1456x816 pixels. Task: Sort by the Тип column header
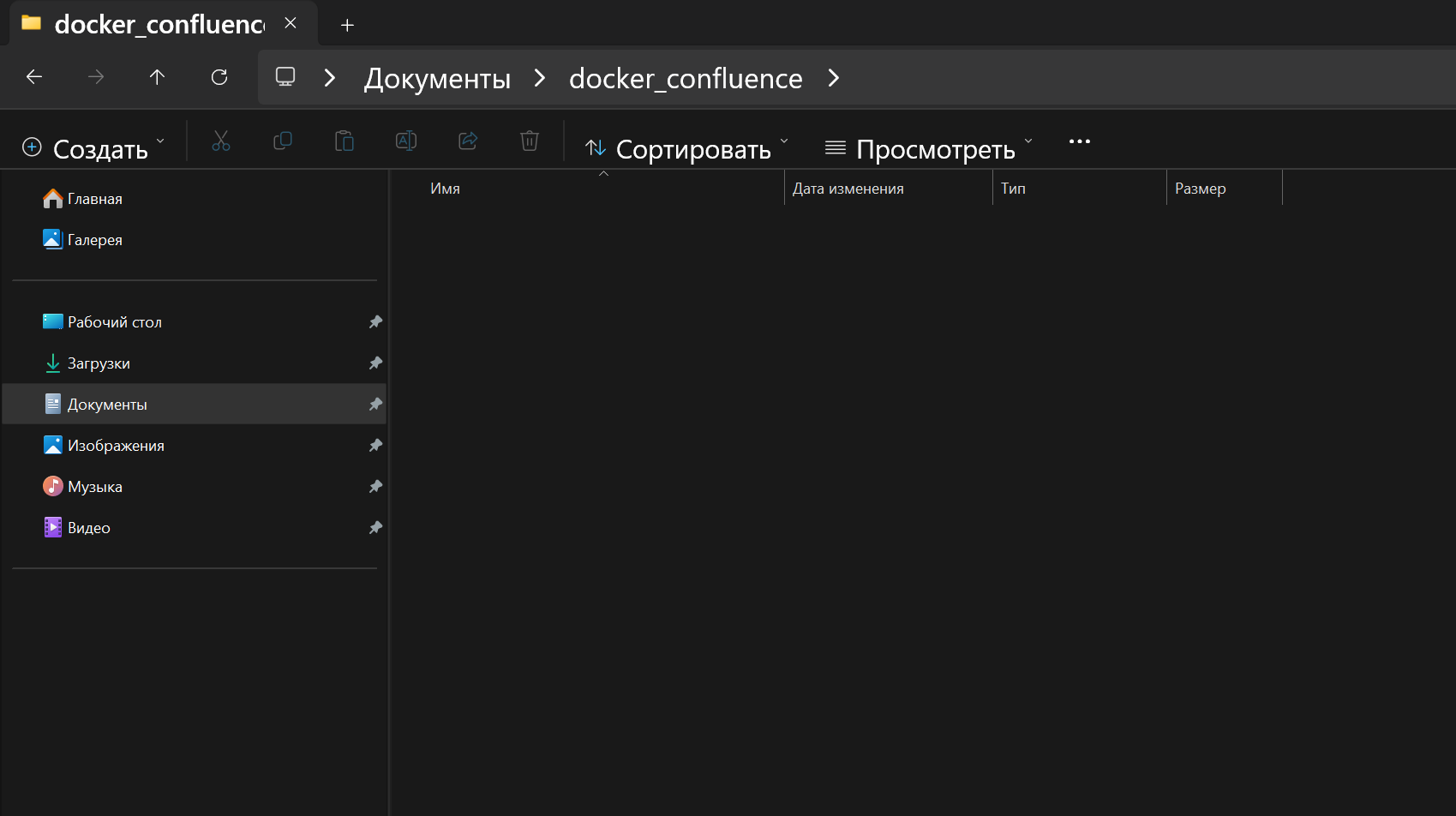pos(1080,189)
